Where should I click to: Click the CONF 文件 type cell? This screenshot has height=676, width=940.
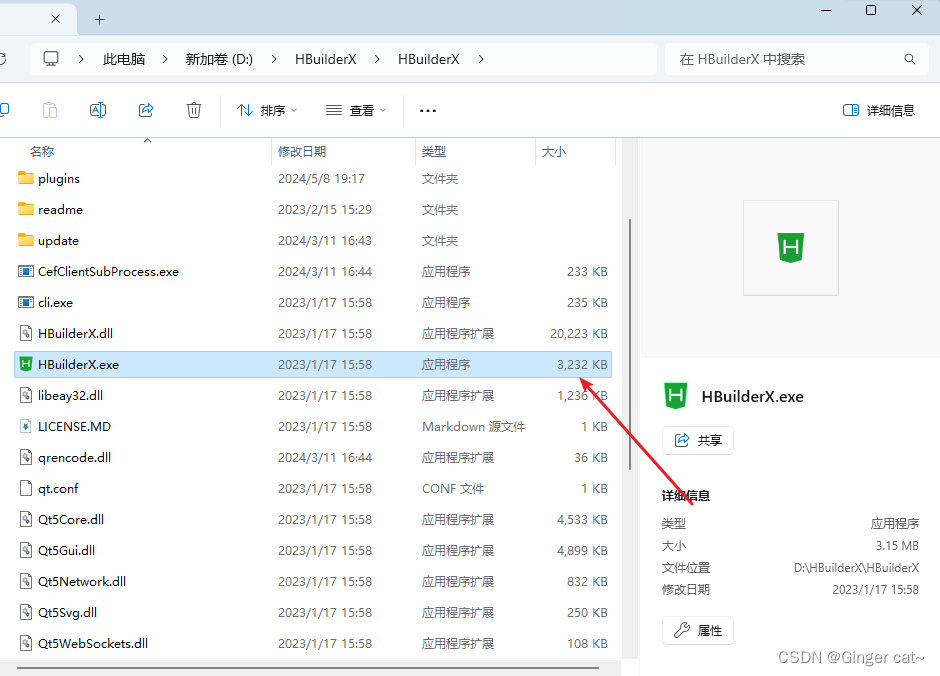pyautogui.click(x=453, y=488)
